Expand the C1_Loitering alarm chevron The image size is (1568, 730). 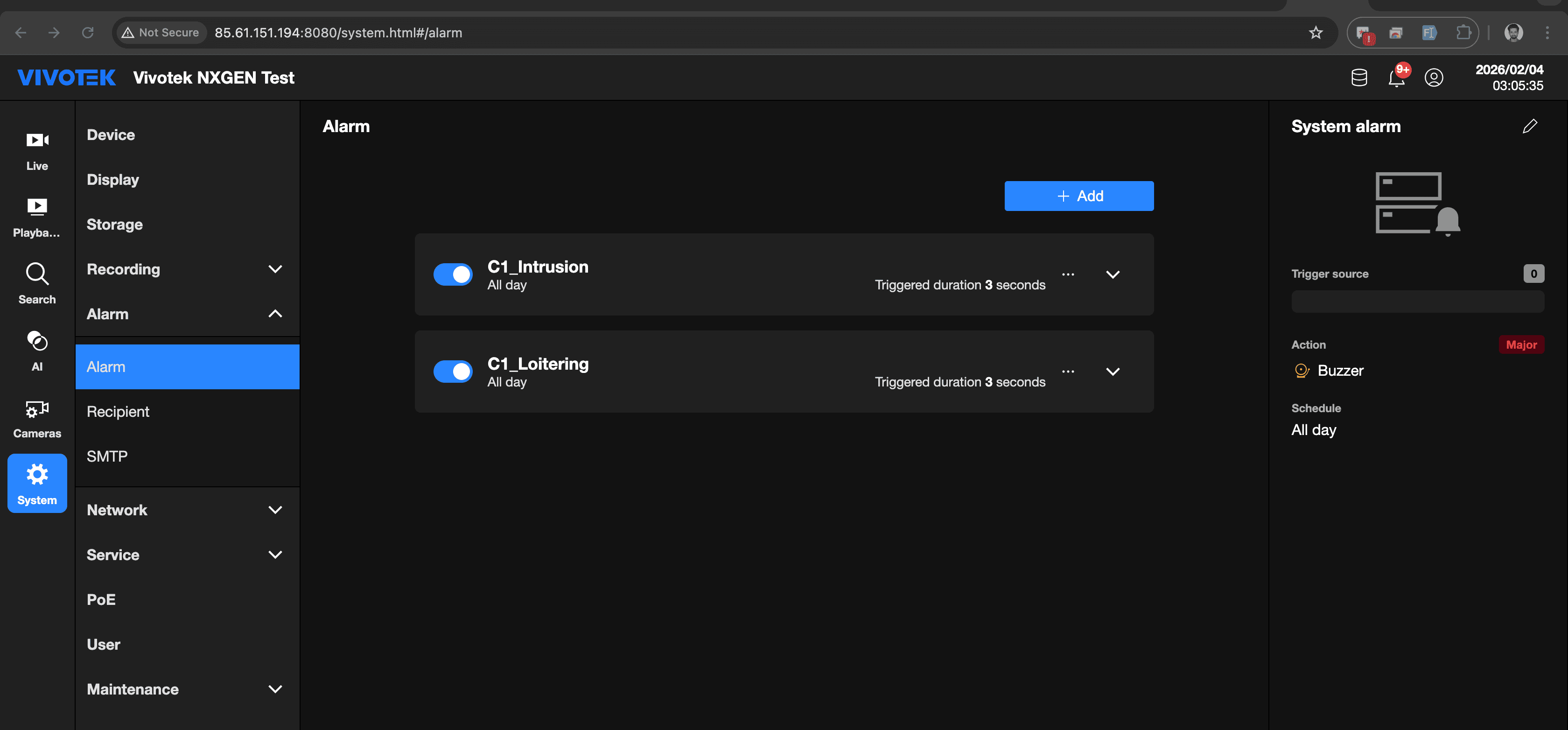[1113, 372]
